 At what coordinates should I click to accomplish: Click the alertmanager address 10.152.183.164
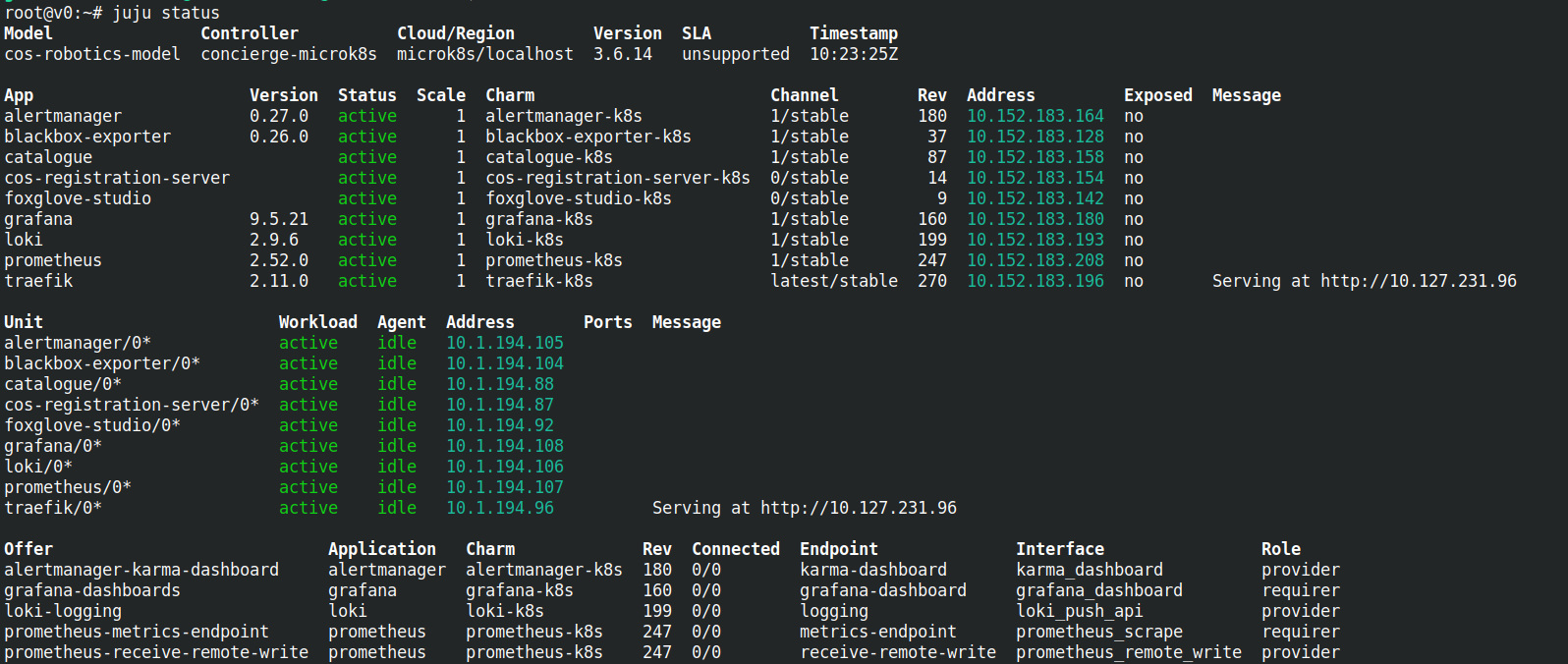(1035, 116)
